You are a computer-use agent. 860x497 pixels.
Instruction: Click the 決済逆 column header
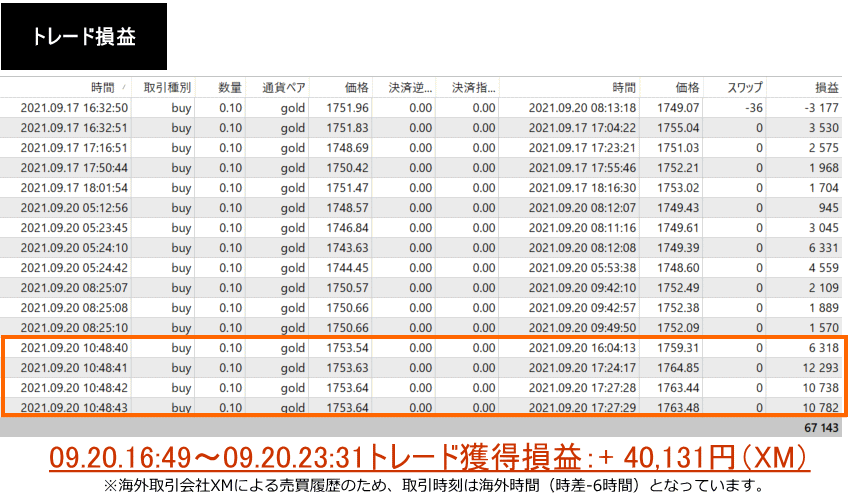coord(406,88)
